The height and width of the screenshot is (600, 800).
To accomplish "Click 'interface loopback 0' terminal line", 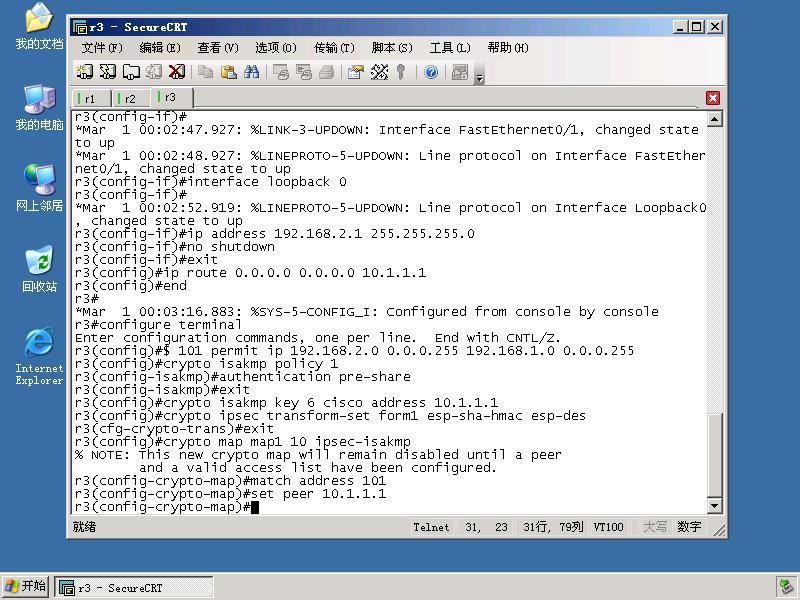I will tap(210, 182).
